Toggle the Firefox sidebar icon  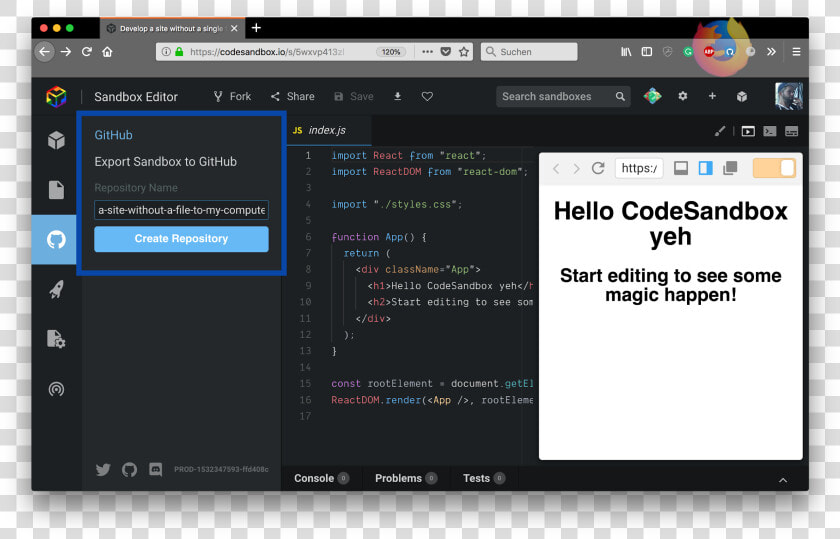(647, 52)
